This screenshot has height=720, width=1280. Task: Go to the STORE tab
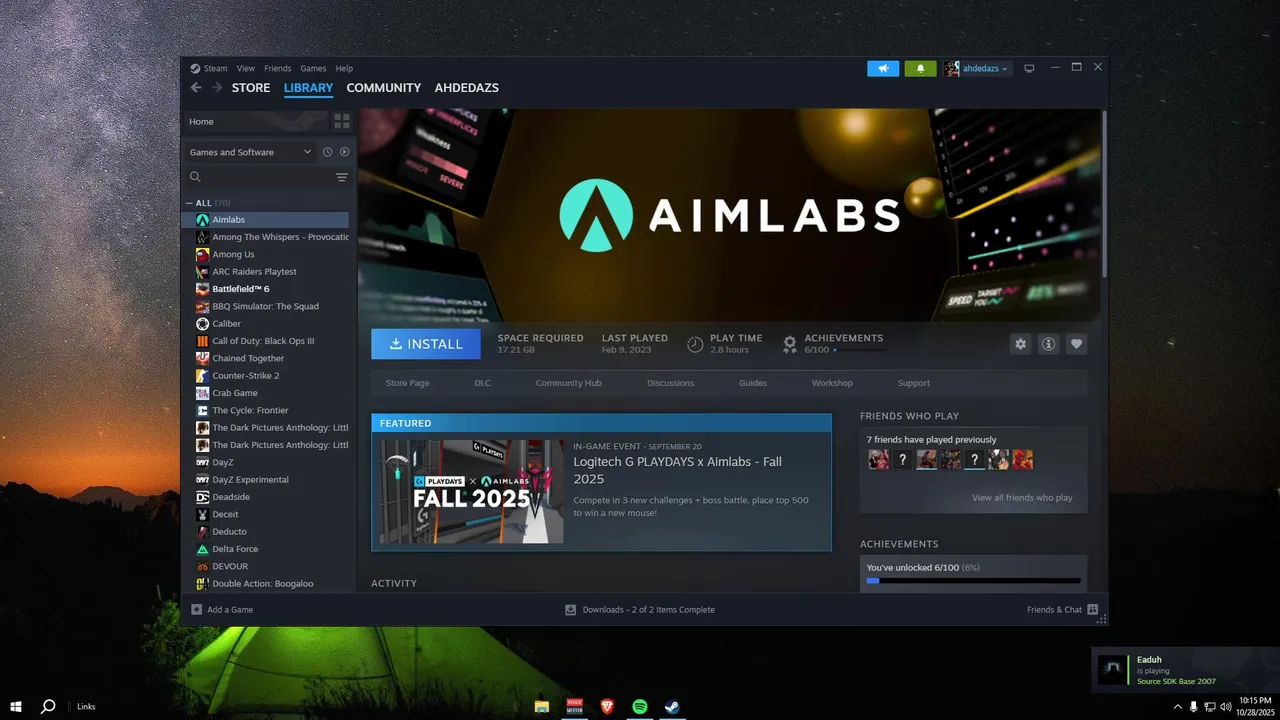click(x=251, y=88)
